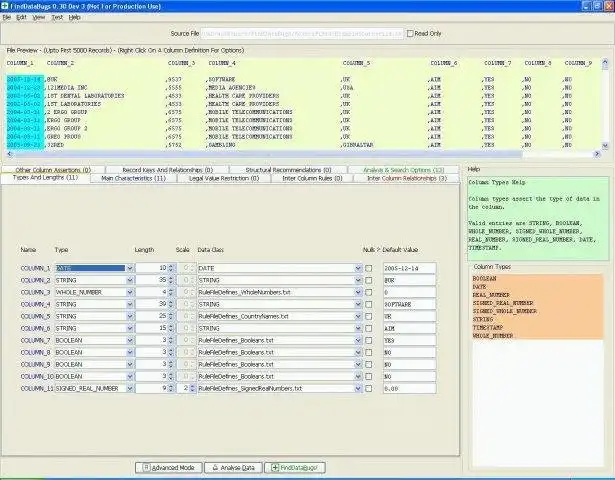The width and height of the screenshot is (615, 480).
Task: Click the Analyse Data button
Action: pyautogui.click(x=233, y=467)
